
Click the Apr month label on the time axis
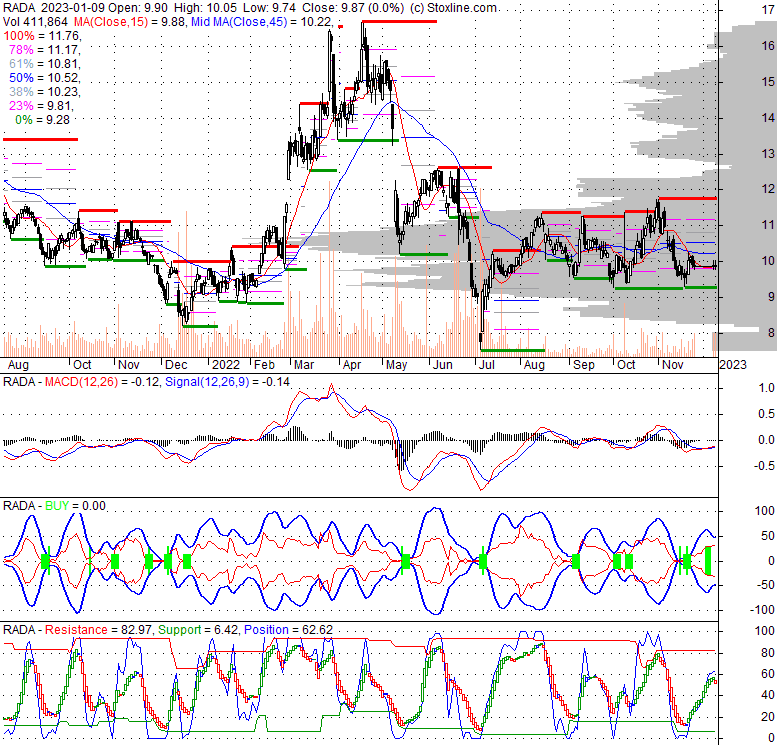coord(352,365)
